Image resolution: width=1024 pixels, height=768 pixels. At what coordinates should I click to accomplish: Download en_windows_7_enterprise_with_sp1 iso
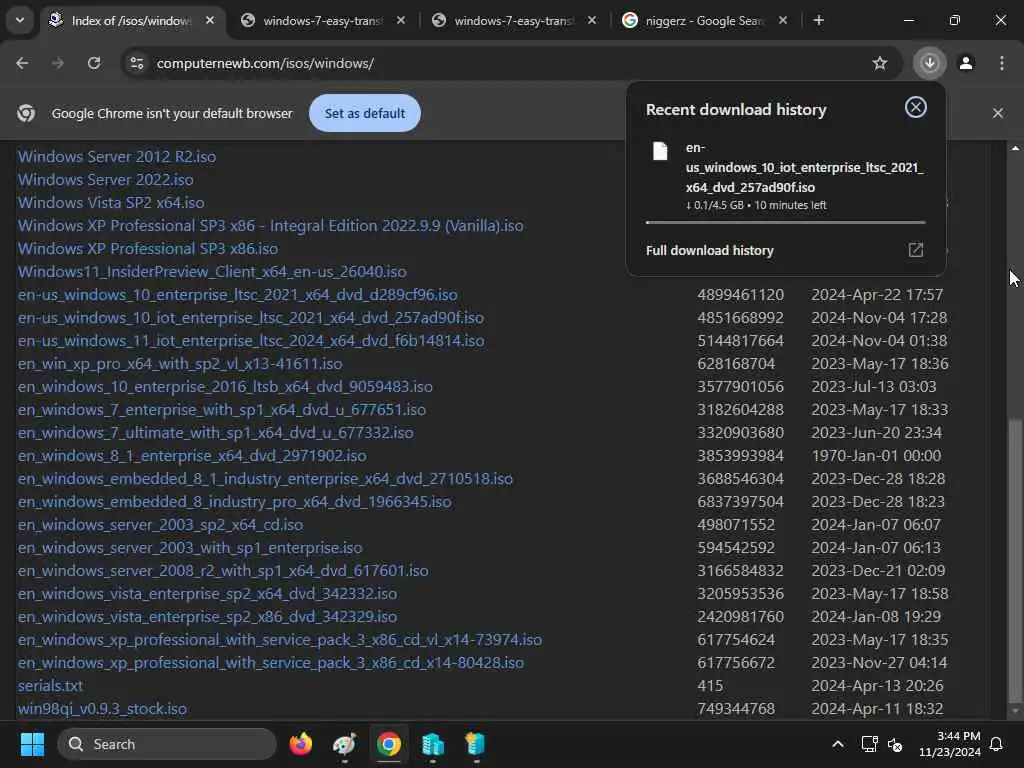click(221, 409)
